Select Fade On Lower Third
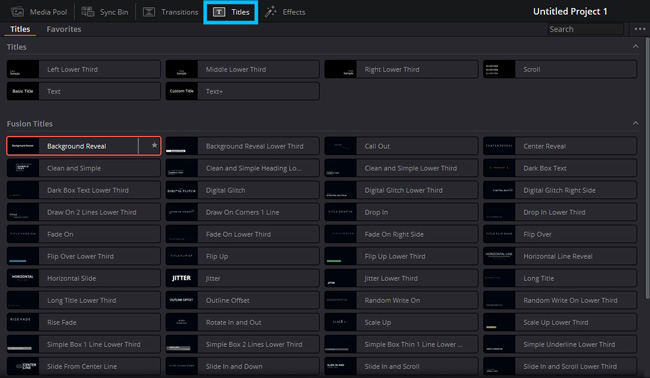 (x=243, y=234)
